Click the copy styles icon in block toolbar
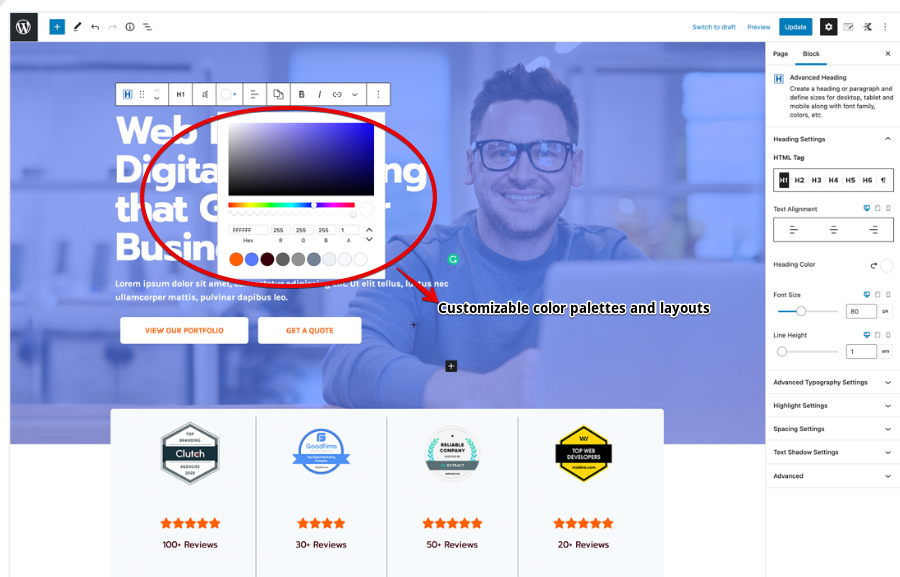The height and width of the screenshot is (577, 900). pos(278,94)
